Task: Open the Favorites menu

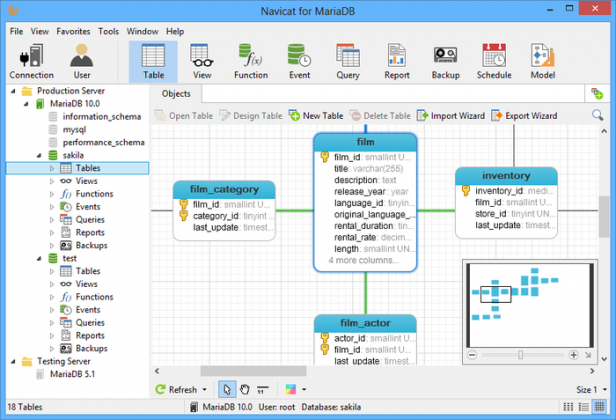Action: (x=73, y=31)
